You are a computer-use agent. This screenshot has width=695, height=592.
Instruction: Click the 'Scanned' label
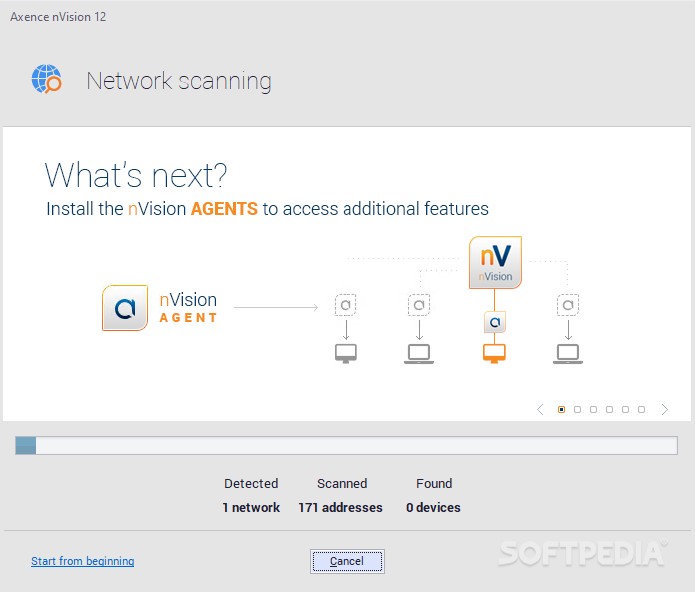342,483
